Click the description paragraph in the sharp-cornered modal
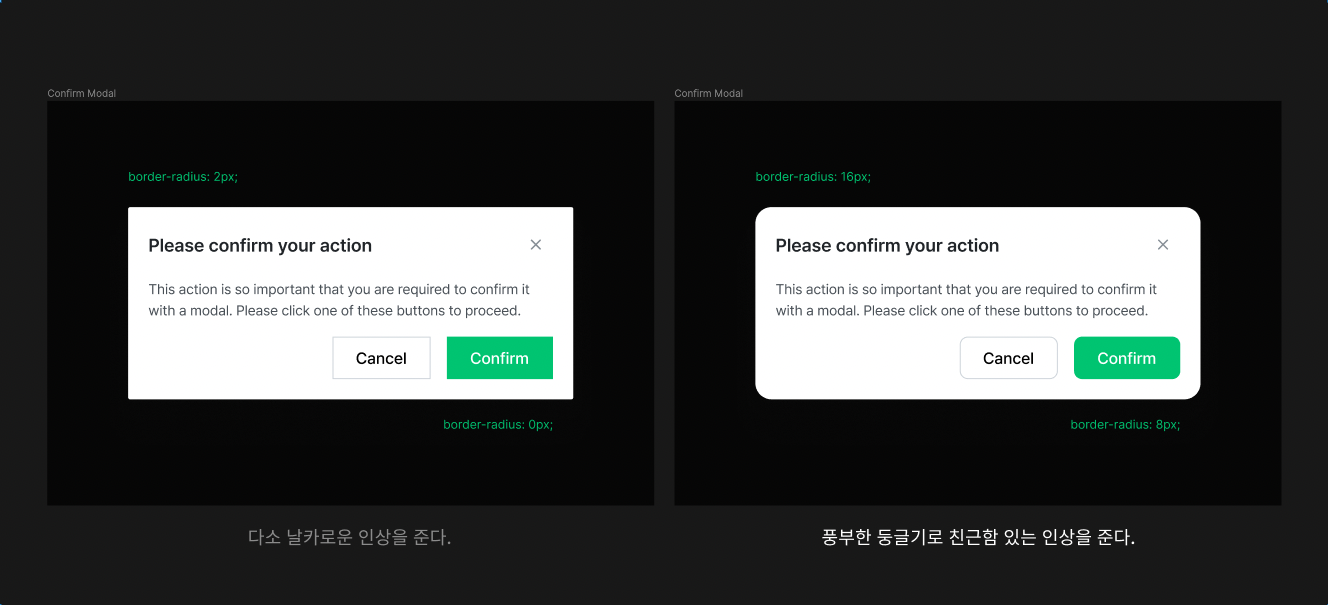The image size is (1328, 605). (x=339, y=300)
